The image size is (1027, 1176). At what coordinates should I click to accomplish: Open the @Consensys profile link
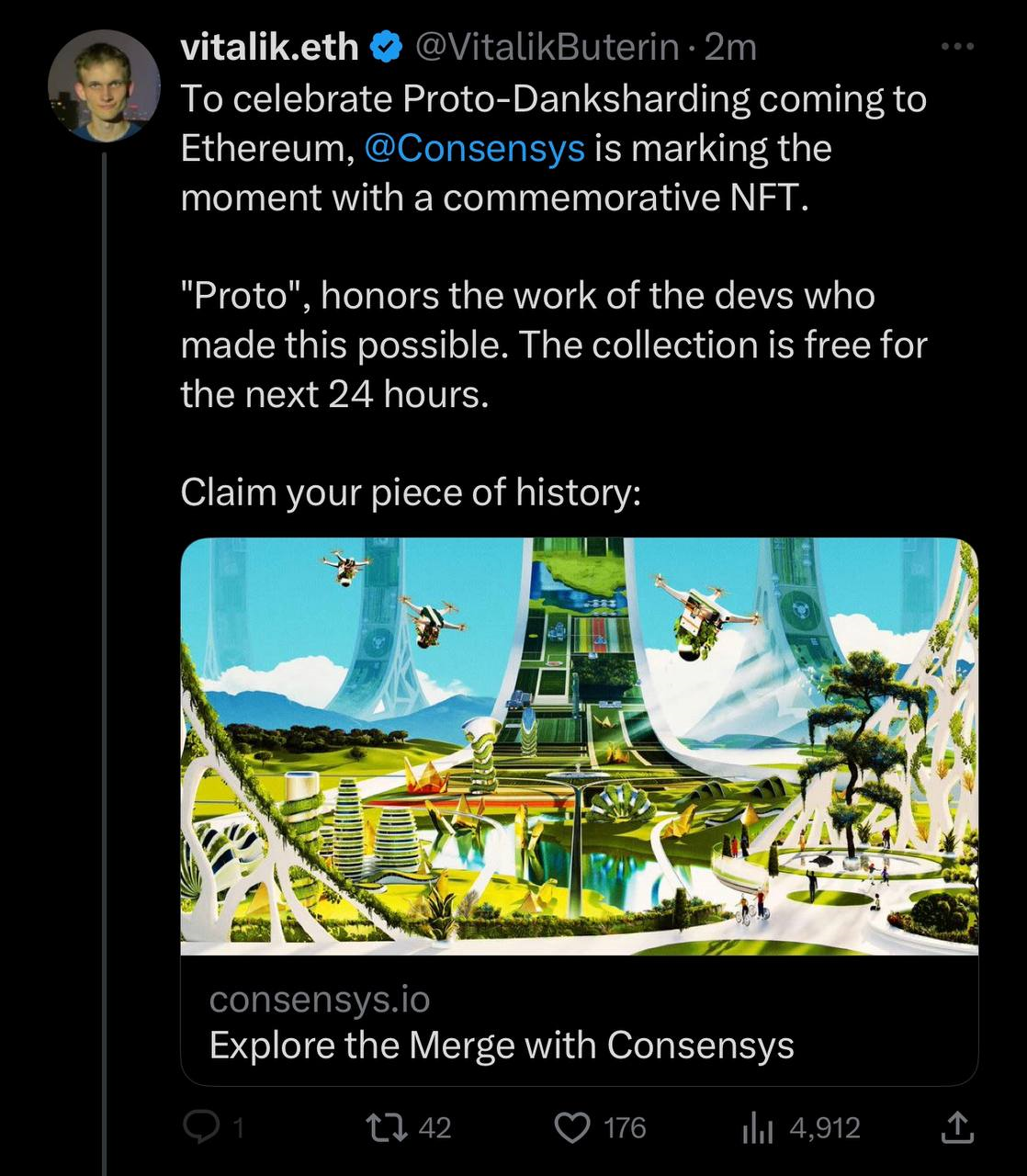tap(475, 147)
